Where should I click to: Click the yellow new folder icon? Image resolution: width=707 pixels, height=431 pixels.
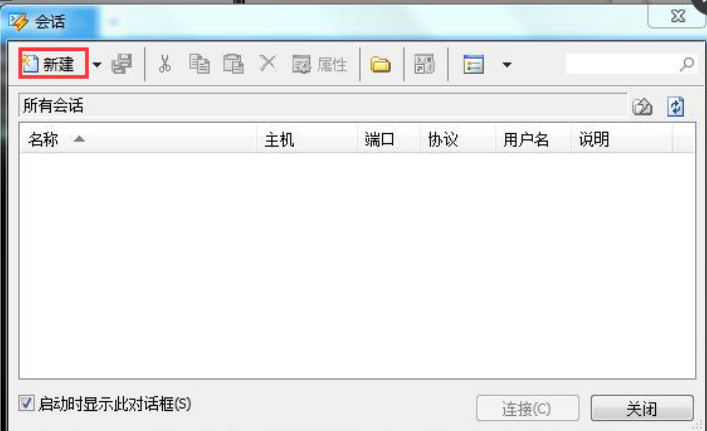tap(381, 64)
